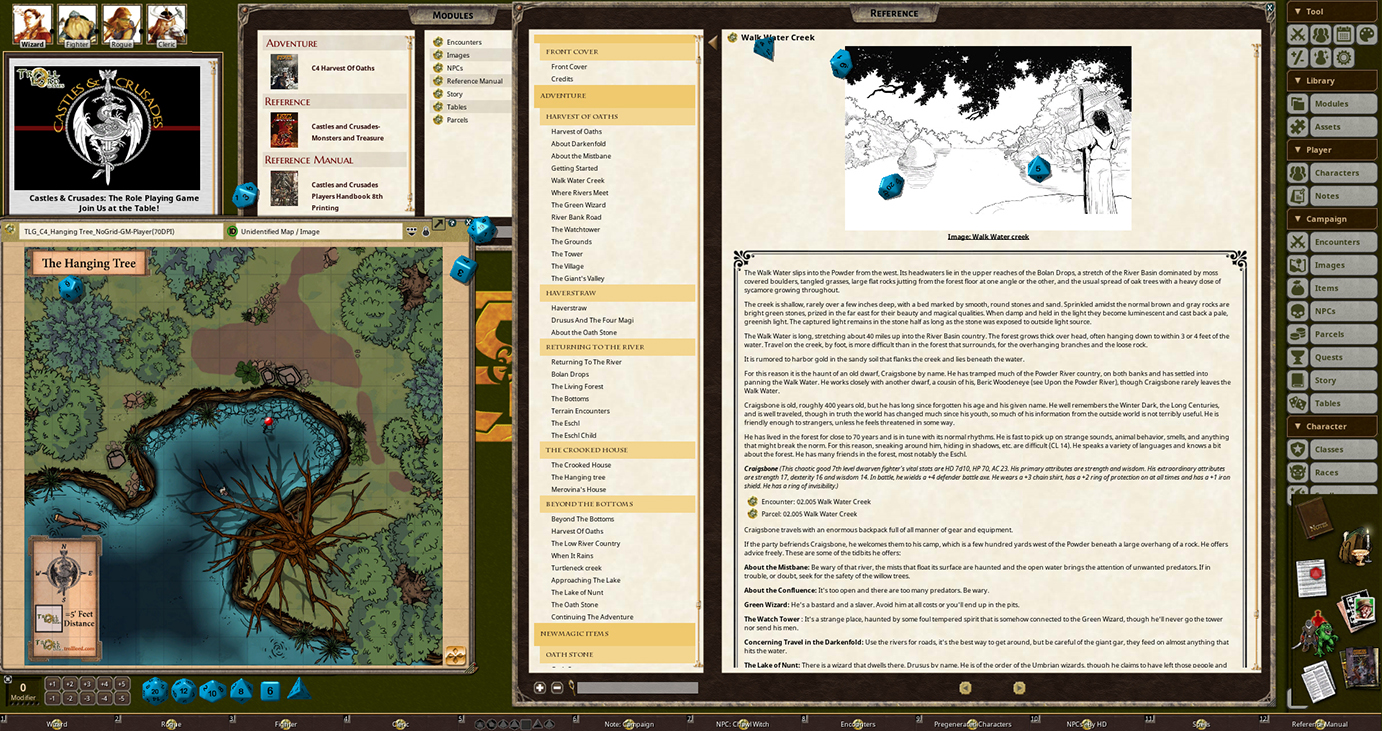The image size is (1382, 731).
Task: Open the Modifiers plus-minus tool icon
Action: click(x=1297, y=58)
